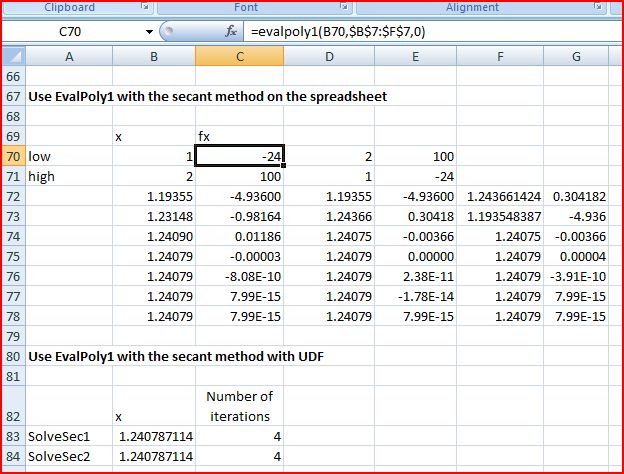Select row 84 header
Image resolution: width=624 pixels, height=474 pixels.
coord(14,456)
